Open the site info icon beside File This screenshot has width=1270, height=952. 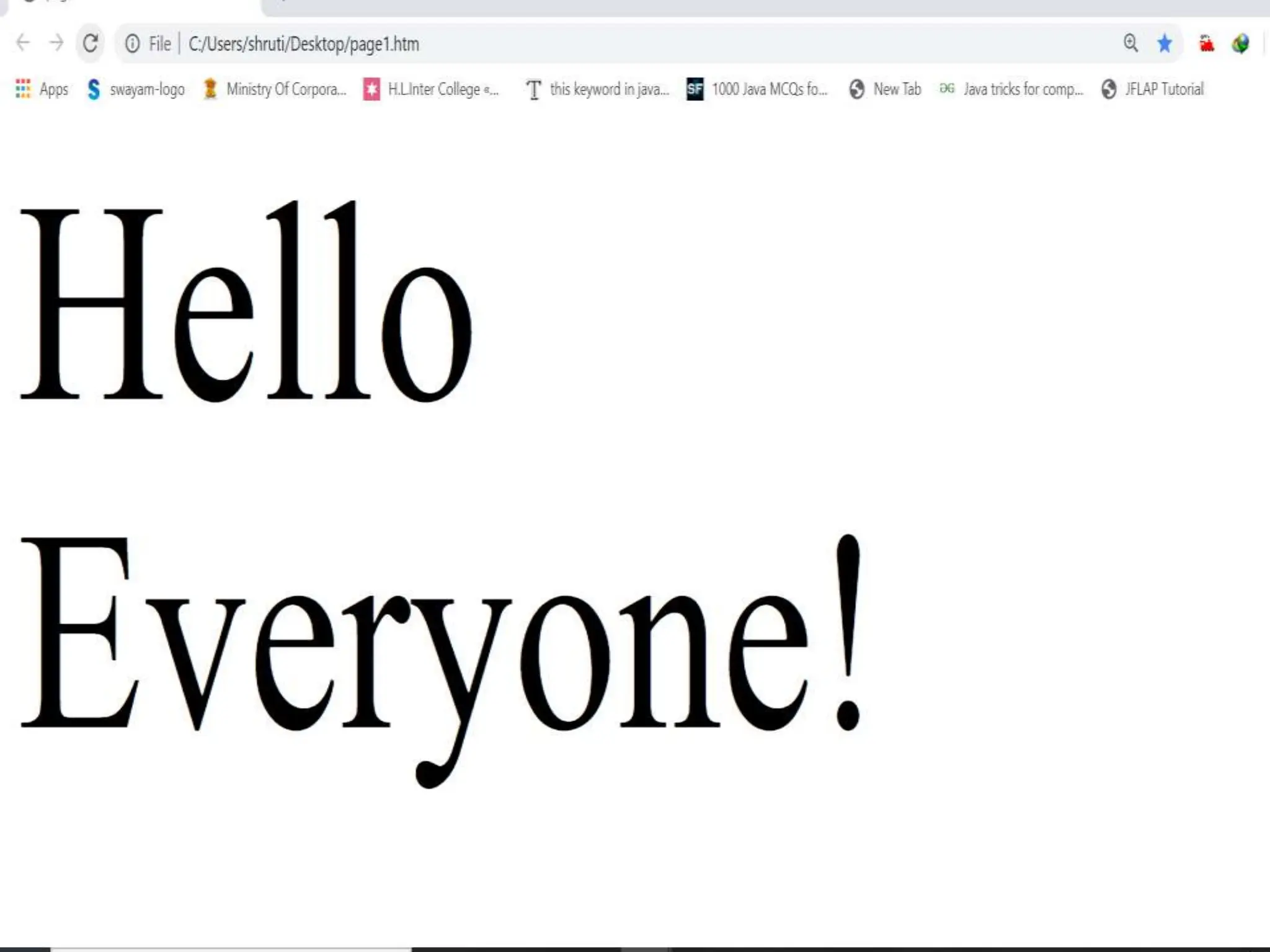tap(132, 44)
